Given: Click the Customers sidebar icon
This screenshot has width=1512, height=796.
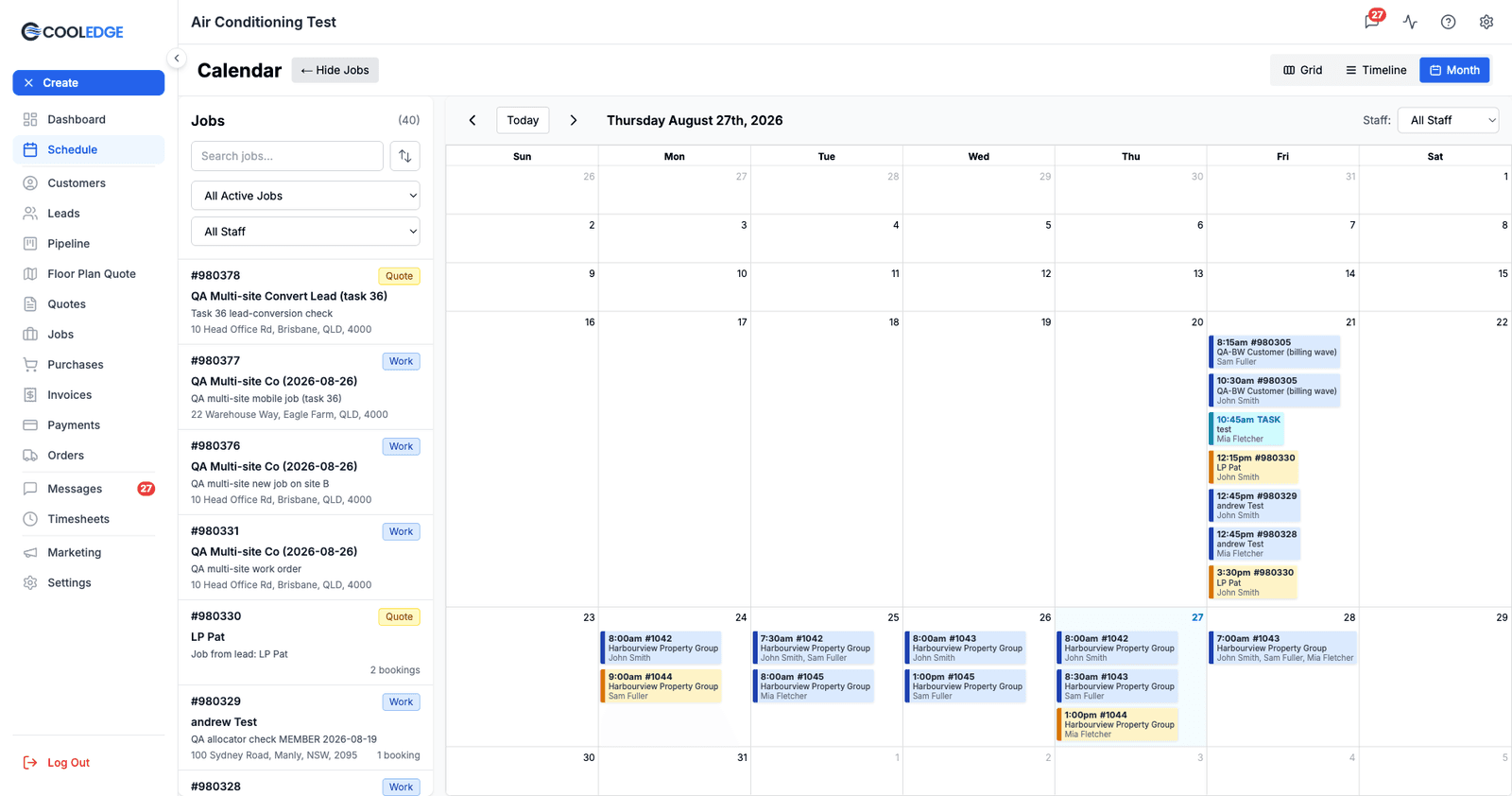Looking at the screenshot, I should 30,183.
